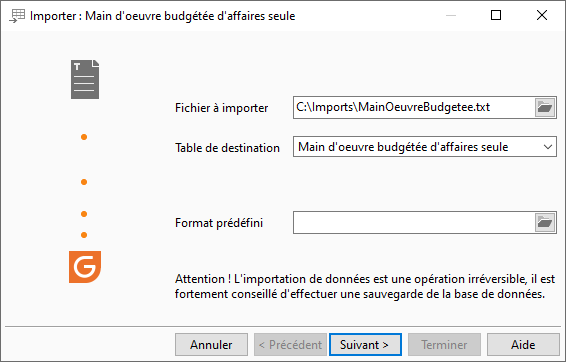This screenshot has width=566, height=362.
Task: Click the second orange wizard step dot
Action: click(84, 182)
